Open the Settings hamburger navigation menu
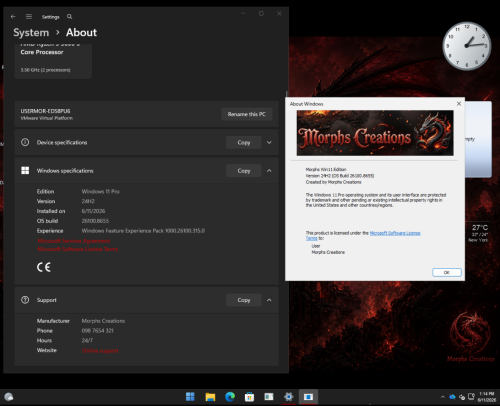 pos(29,16)
